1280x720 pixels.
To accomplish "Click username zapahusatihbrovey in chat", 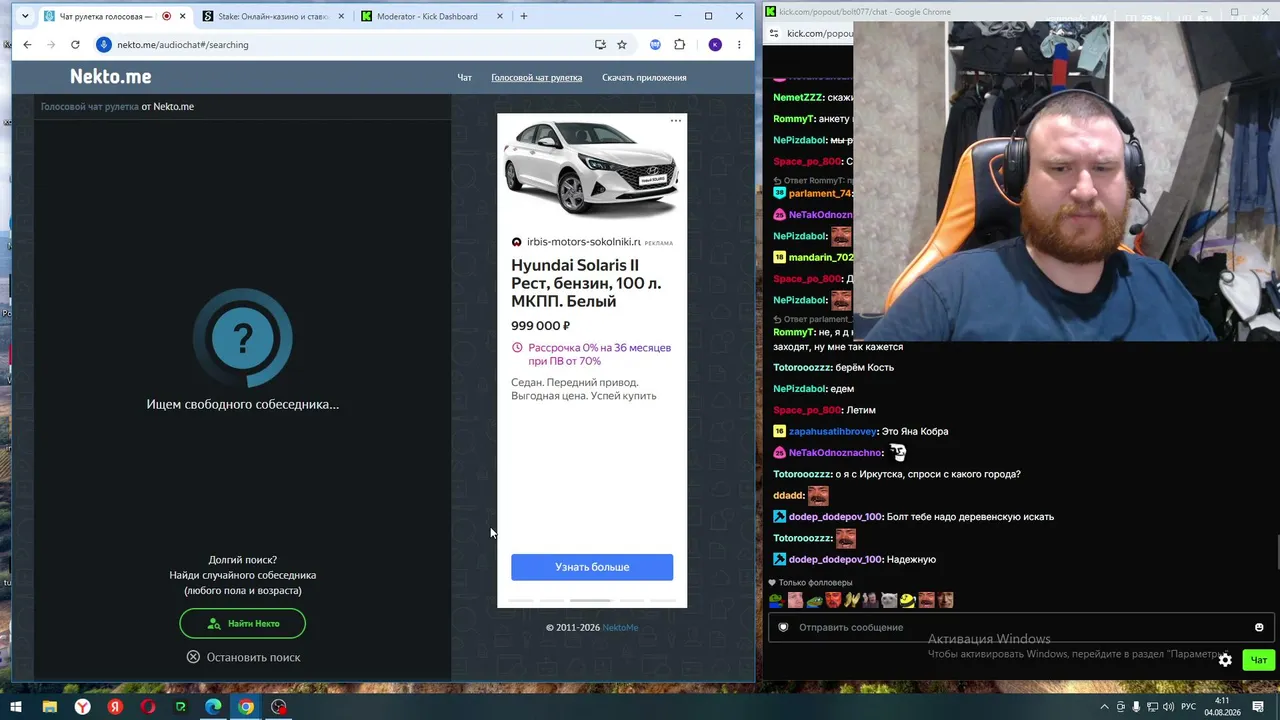I will point(833,431).
